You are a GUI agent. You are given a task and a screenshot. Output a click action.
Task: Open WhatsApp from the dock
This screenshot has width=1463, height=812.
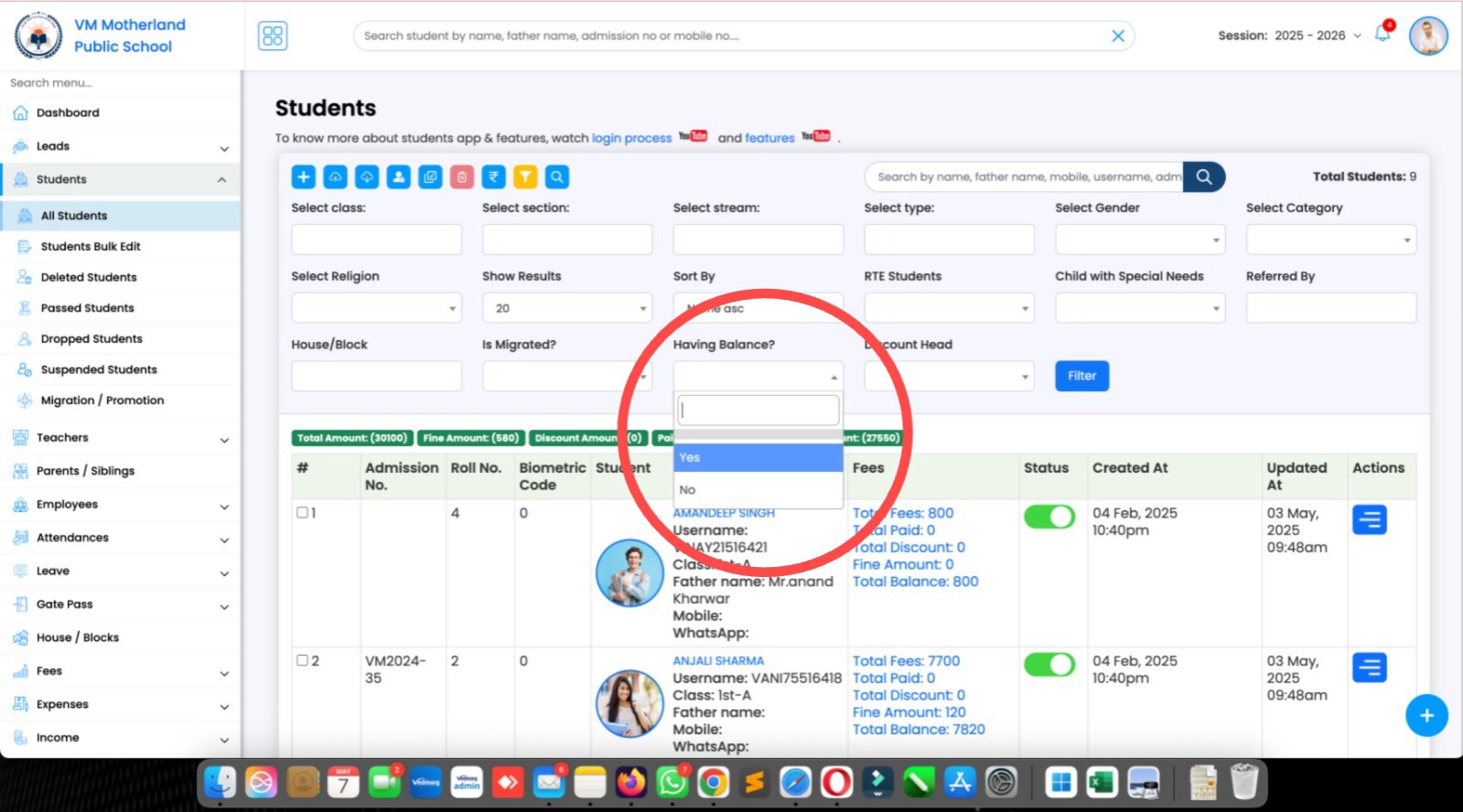click(x=672, y=783)
